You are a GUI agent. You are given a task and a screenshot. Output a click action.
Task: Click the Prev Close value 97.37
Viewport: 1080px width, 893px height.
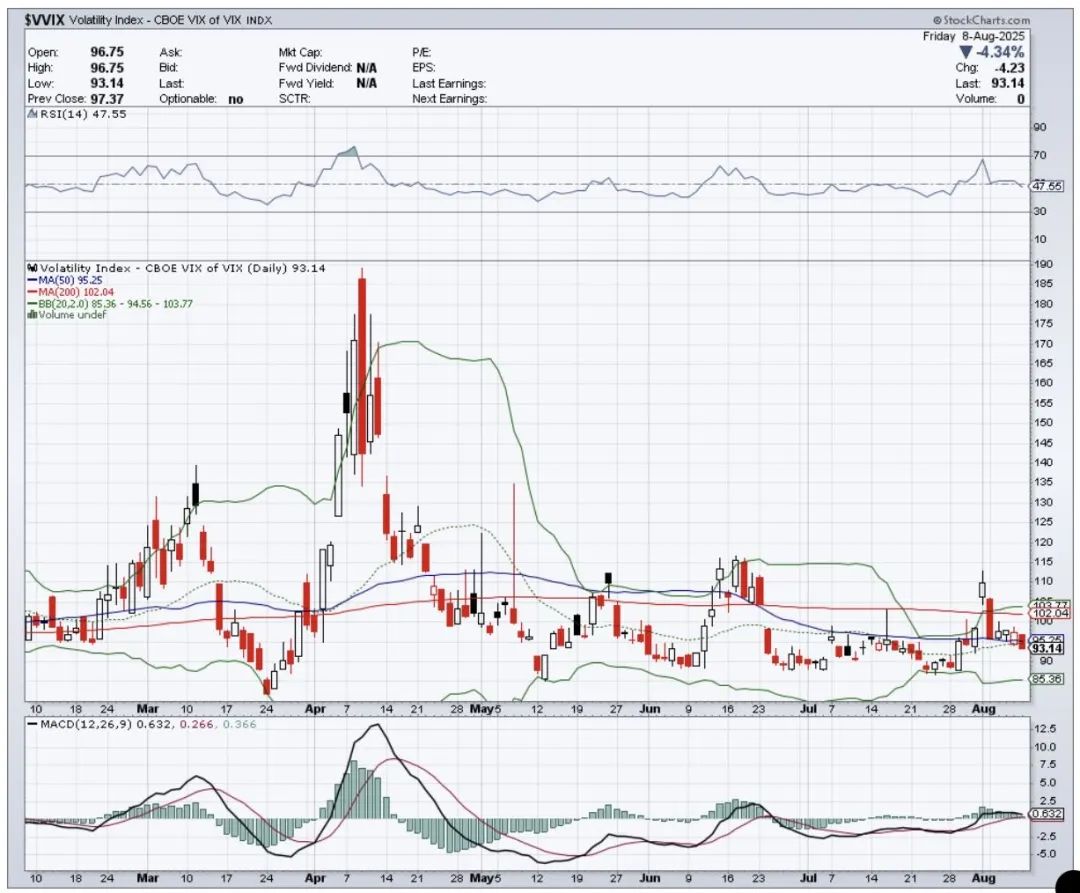(107, 99)
